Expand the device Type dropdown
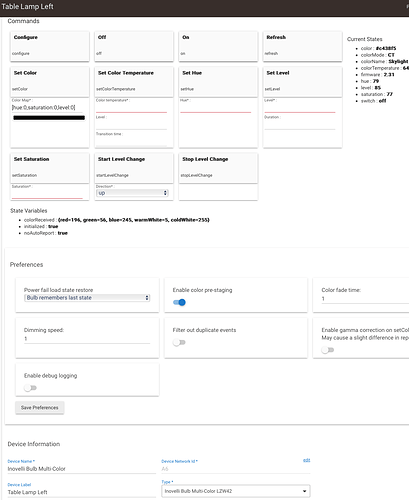409x500 pixels. (236, 491)
